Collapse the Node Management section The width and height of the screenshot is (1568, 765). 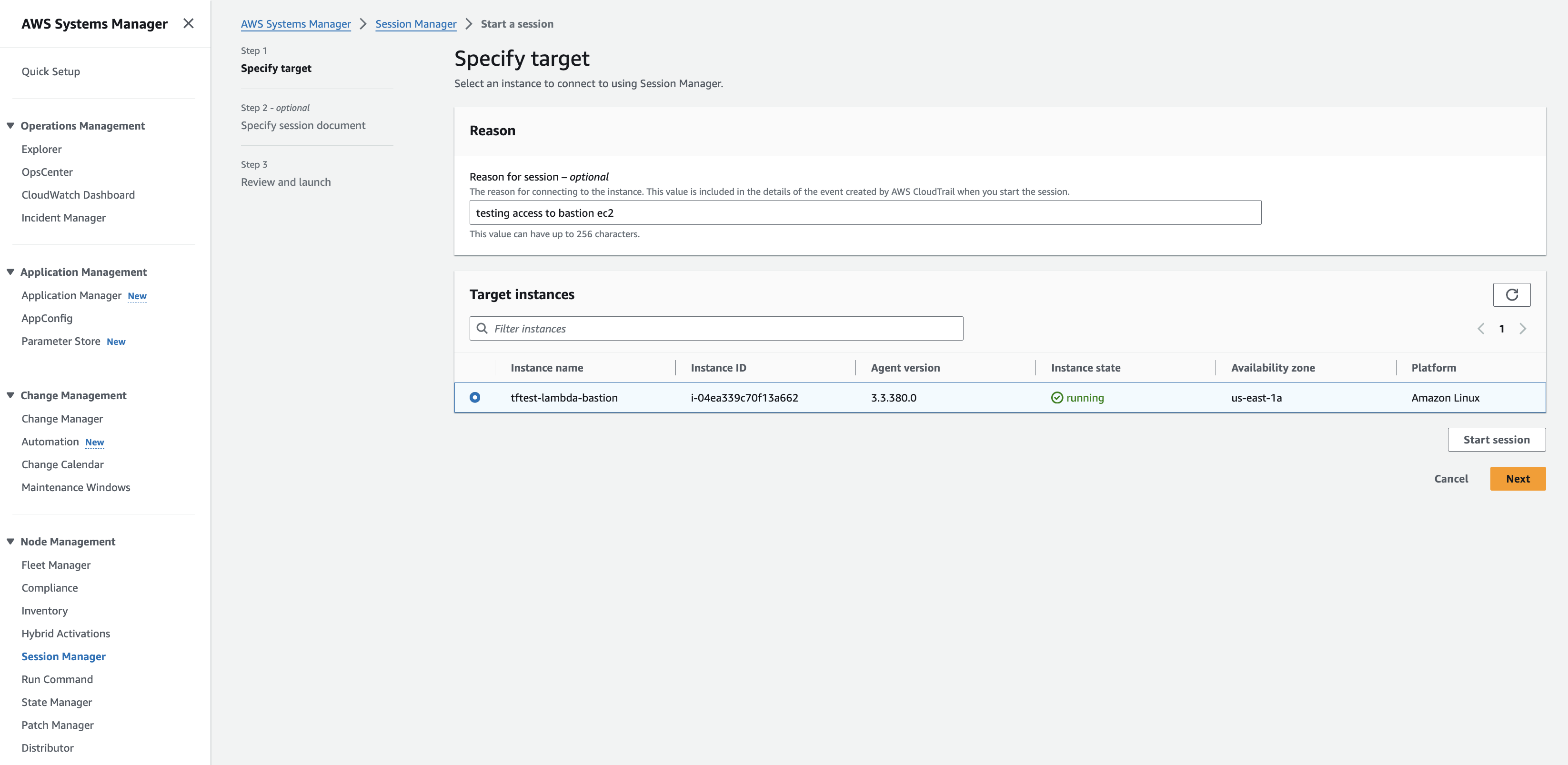[x=10, y=542]
